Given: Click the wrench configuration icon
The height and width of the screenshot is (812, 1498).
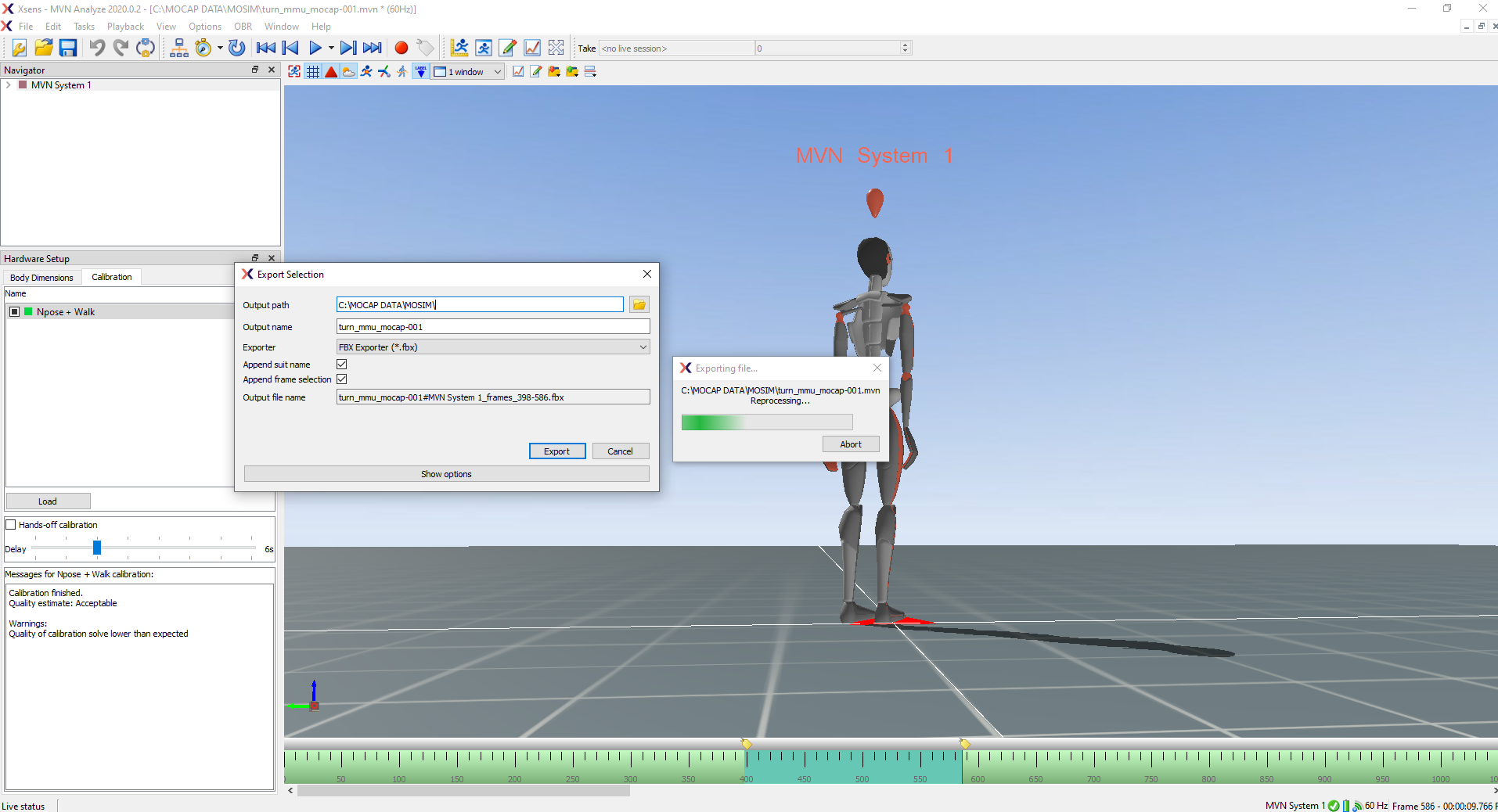Looking at the screenshot, I should click(x=20, y=48).
